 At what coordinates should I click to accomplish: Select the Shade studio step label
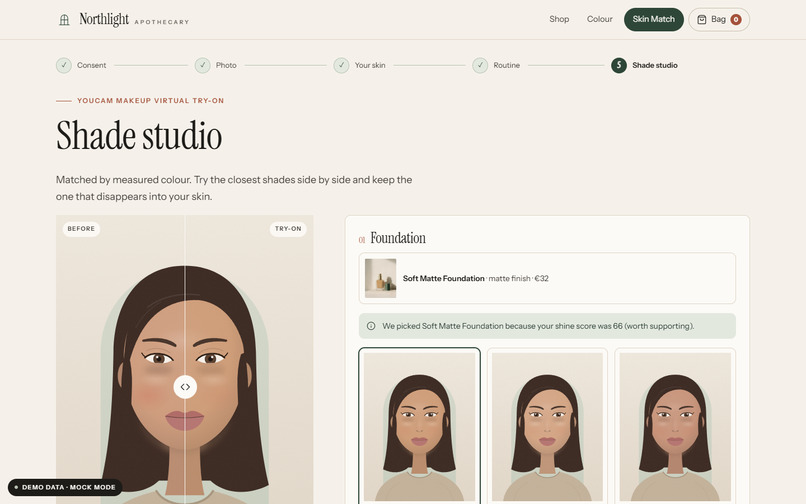tap(654, 65)
